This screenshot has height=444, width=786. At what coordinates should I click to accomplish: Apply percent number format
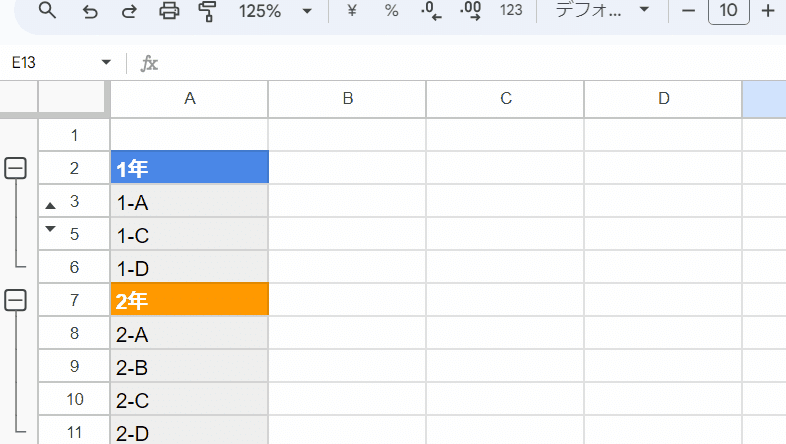point(391,11)
